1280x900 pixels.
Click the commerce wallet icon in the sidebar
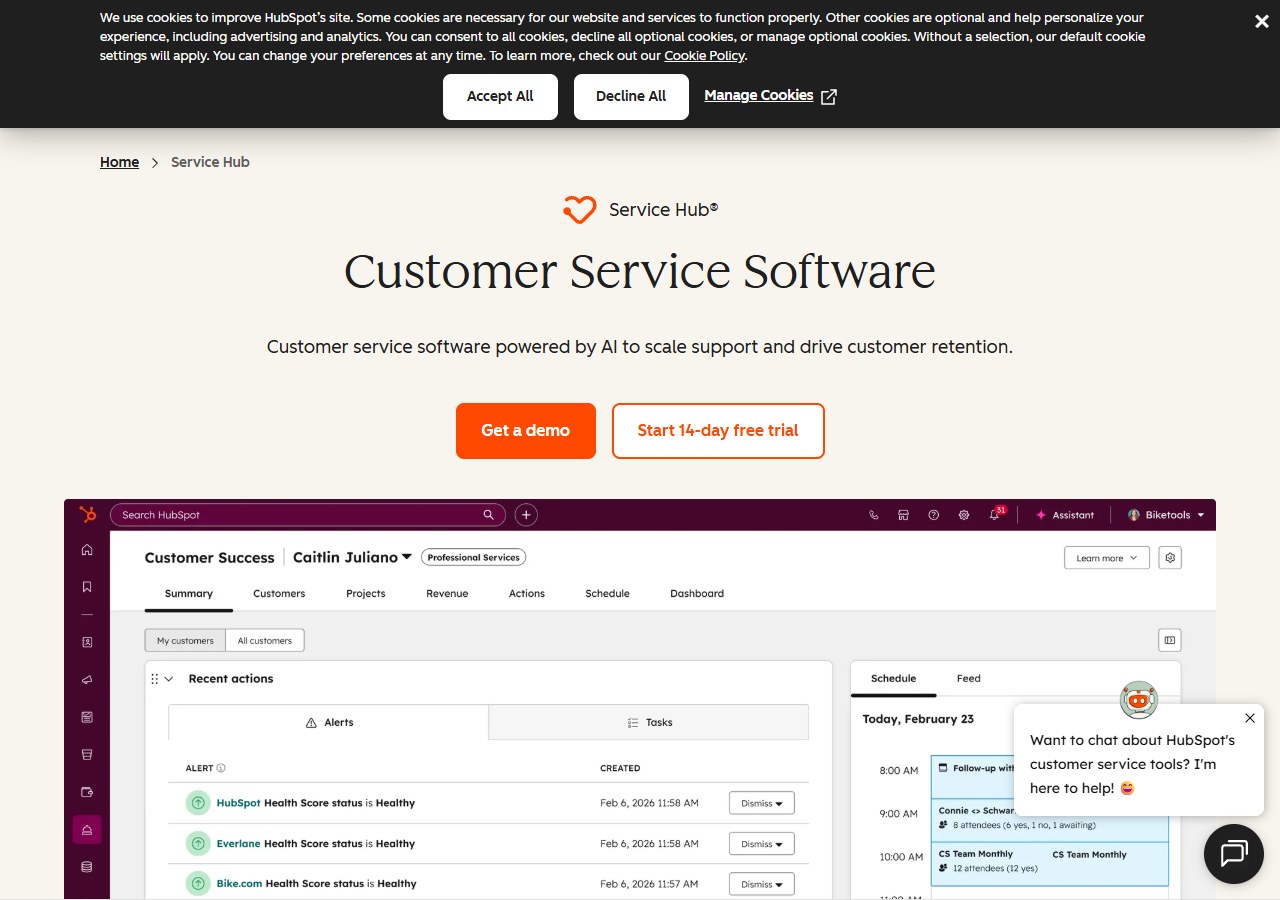tap(87, 792)
